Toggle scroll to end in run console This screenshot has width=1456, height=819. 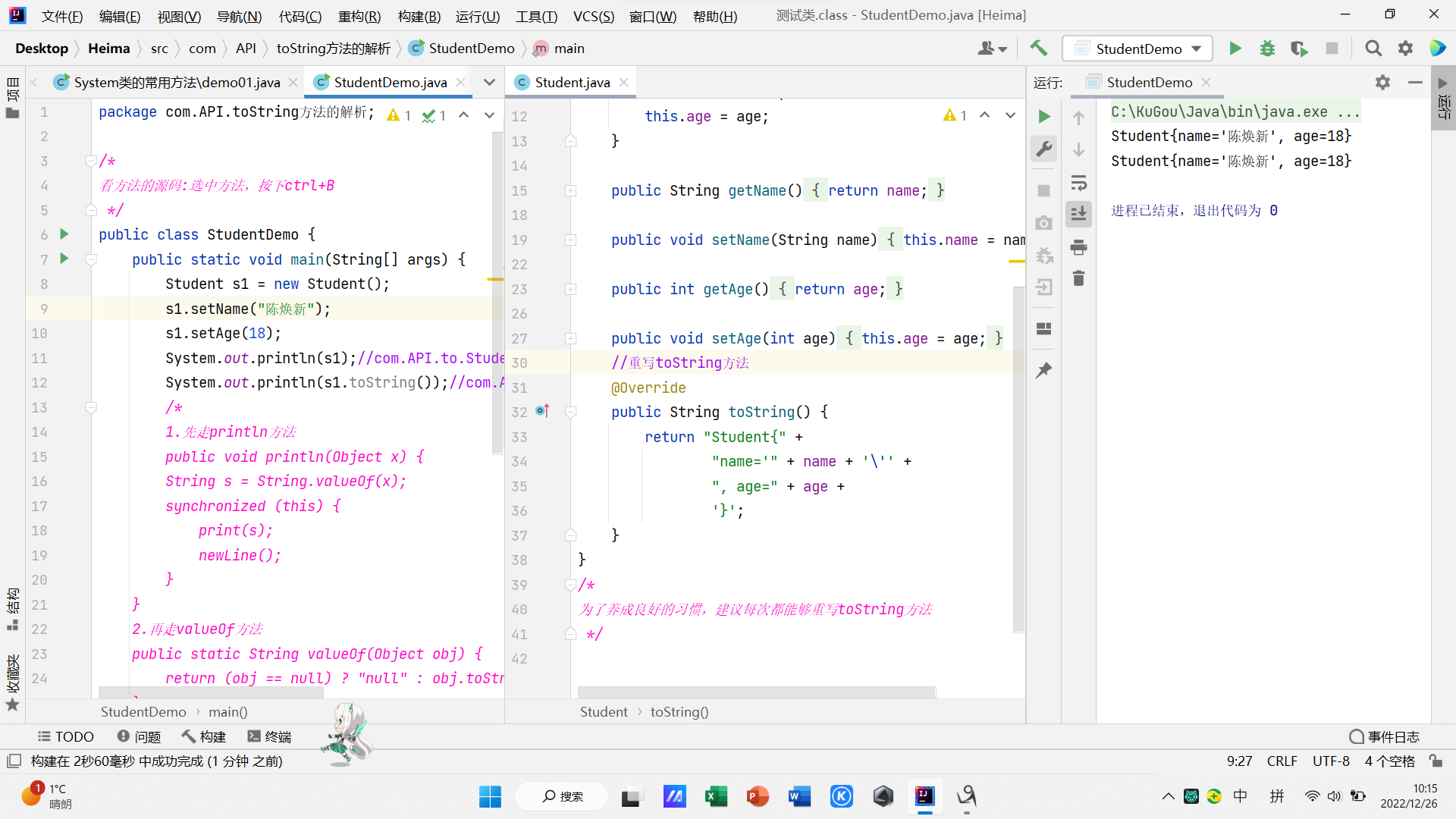pos(1078,214)
